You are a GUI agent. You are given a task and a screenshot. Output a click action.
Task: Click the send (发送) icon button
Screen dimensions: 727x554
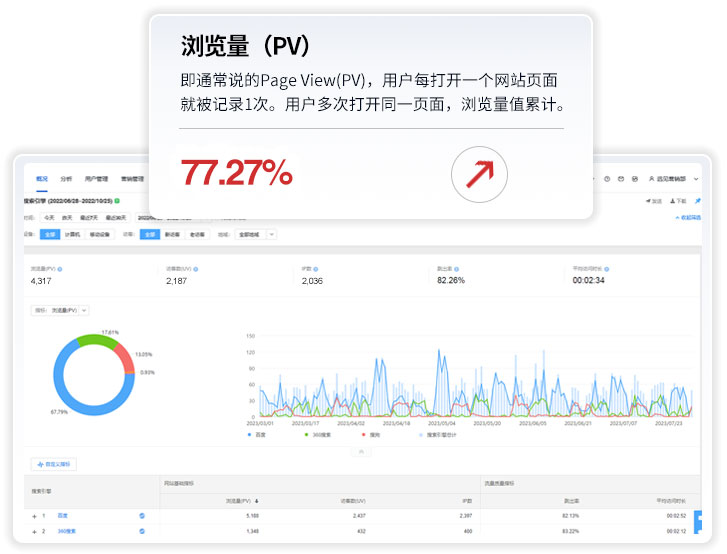(x=653, y=201)
